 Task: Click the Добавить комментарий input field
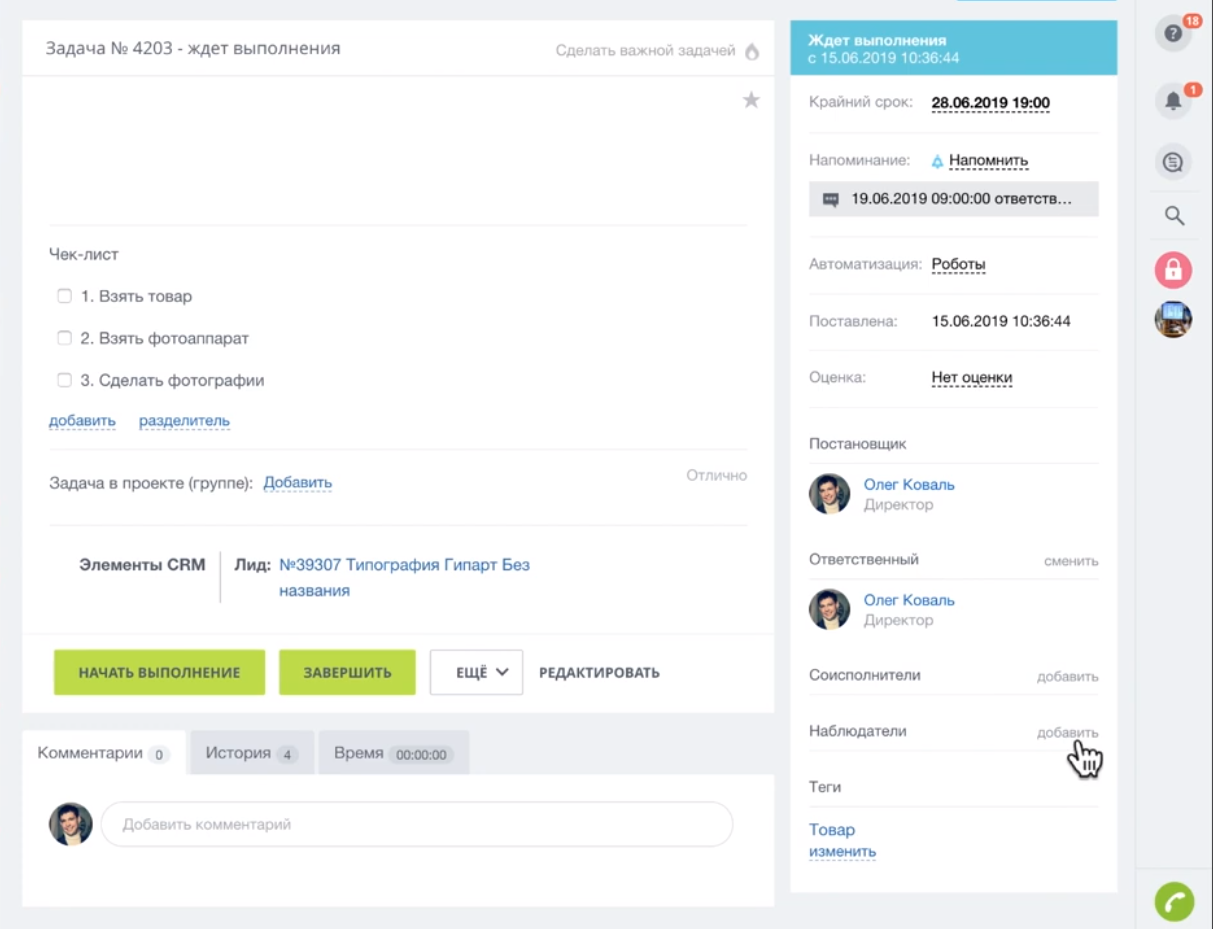[x=417, y=825]
